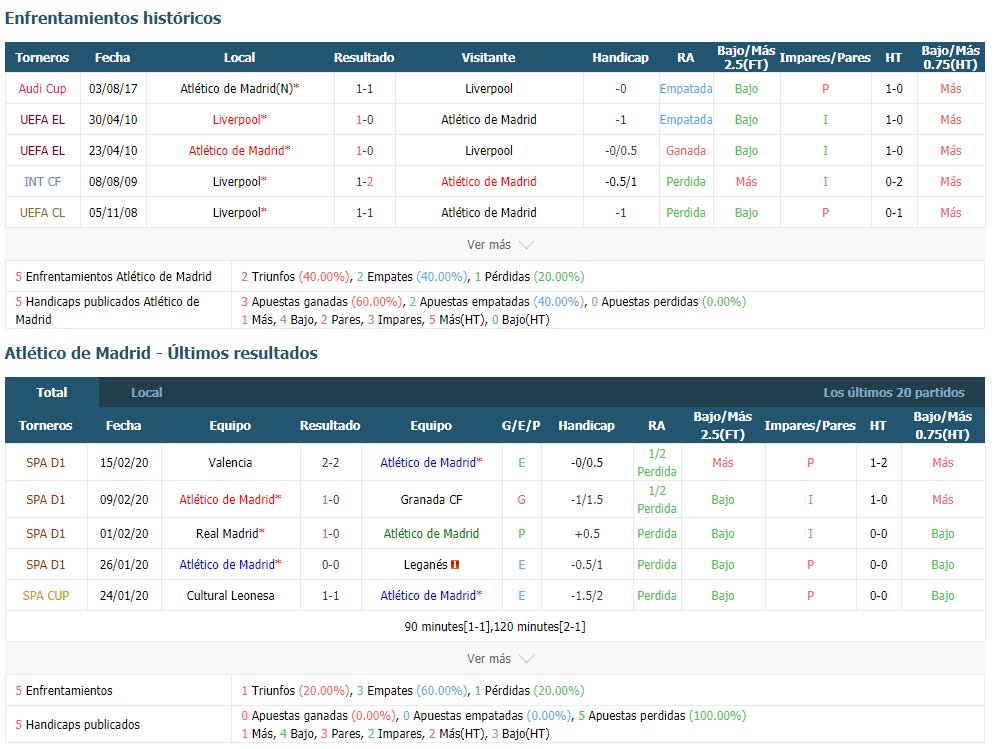
Task: Select Valencia team in 15/02/20 row
Action: point(230,463)
